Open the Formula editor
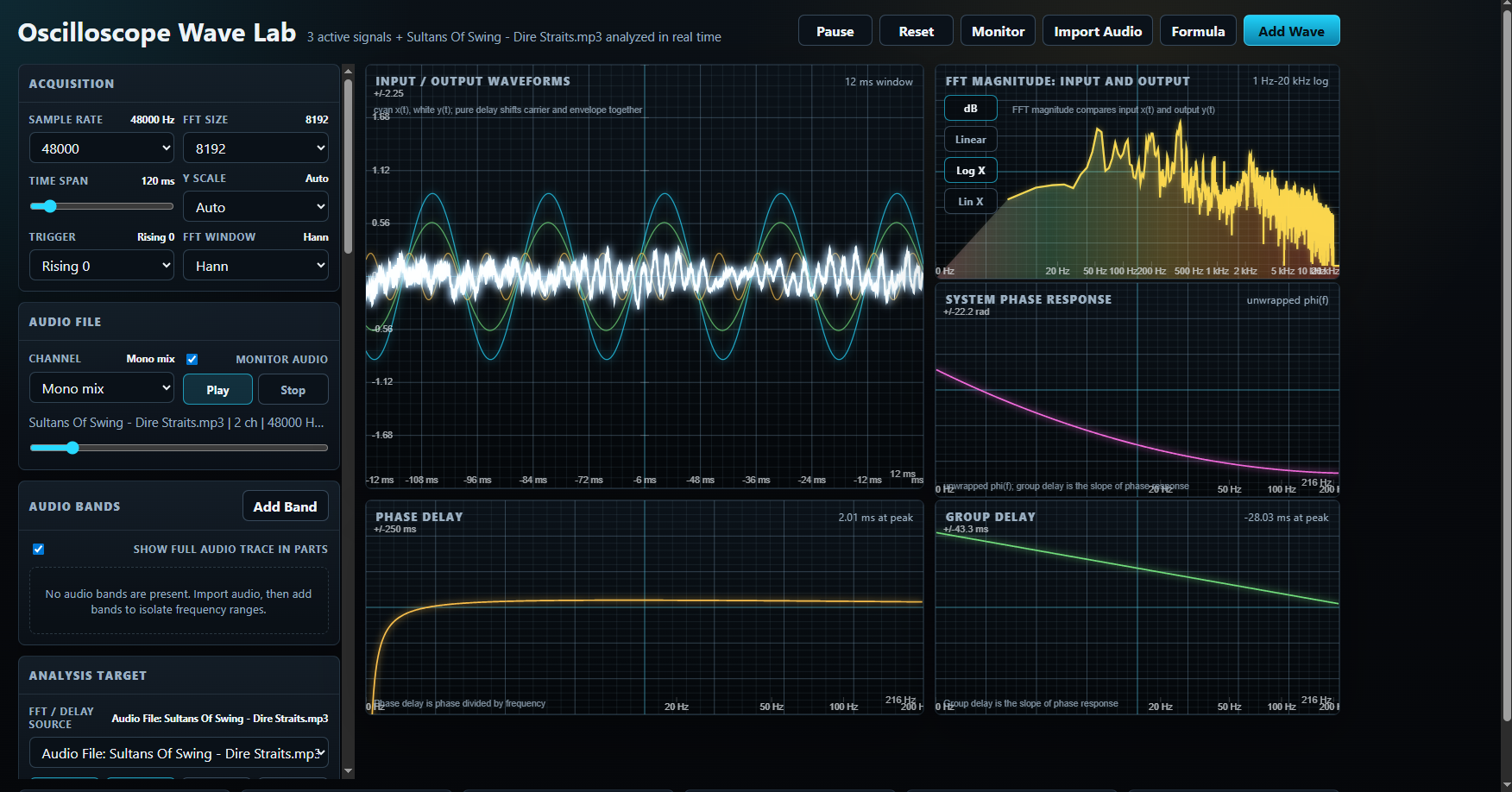This screenshot has height=792, width=1512. (1198, 31)
